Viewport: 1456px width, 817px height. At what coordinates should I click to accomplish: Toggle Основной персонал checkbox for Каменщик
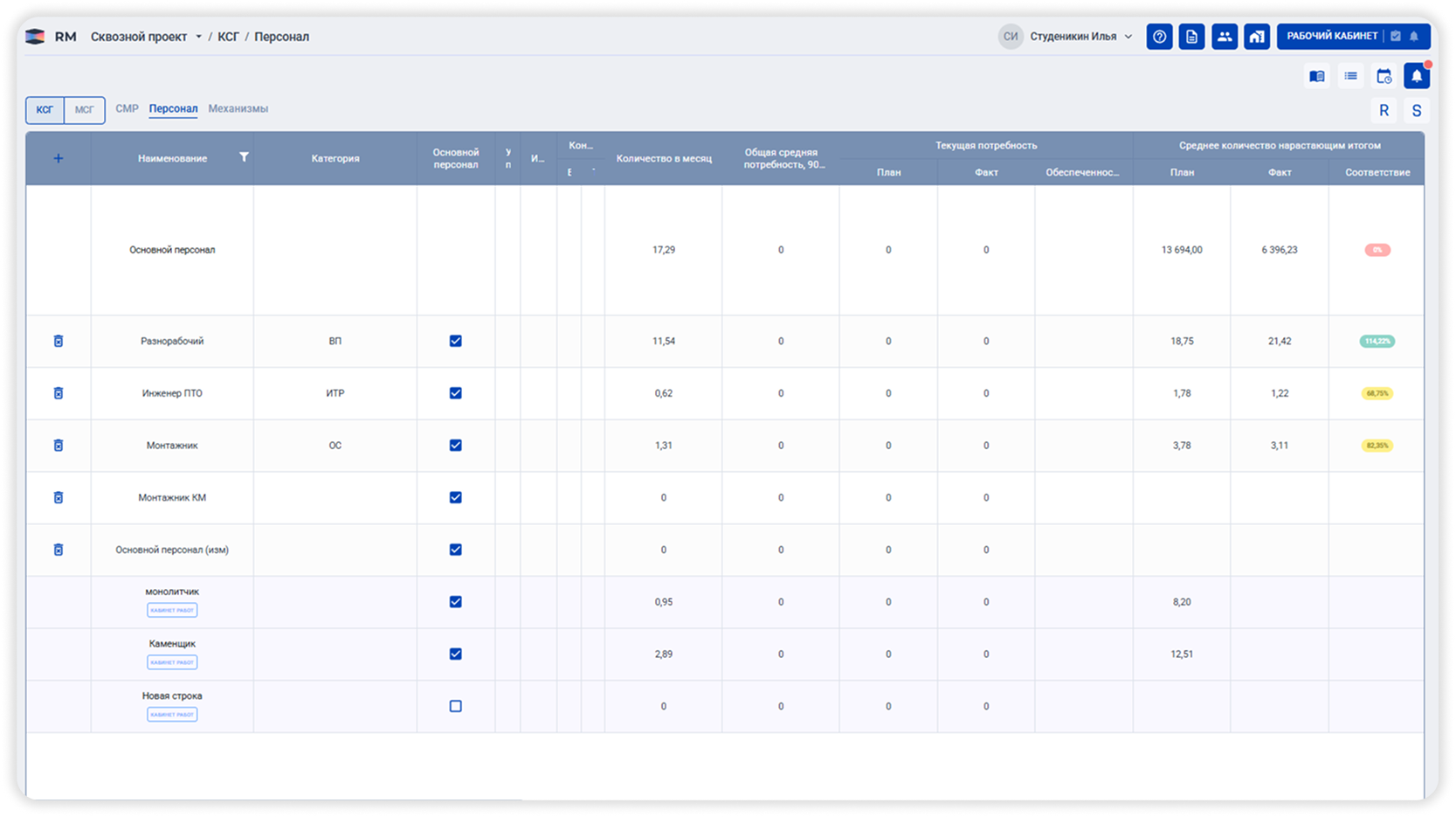click(x=455, y=654)
